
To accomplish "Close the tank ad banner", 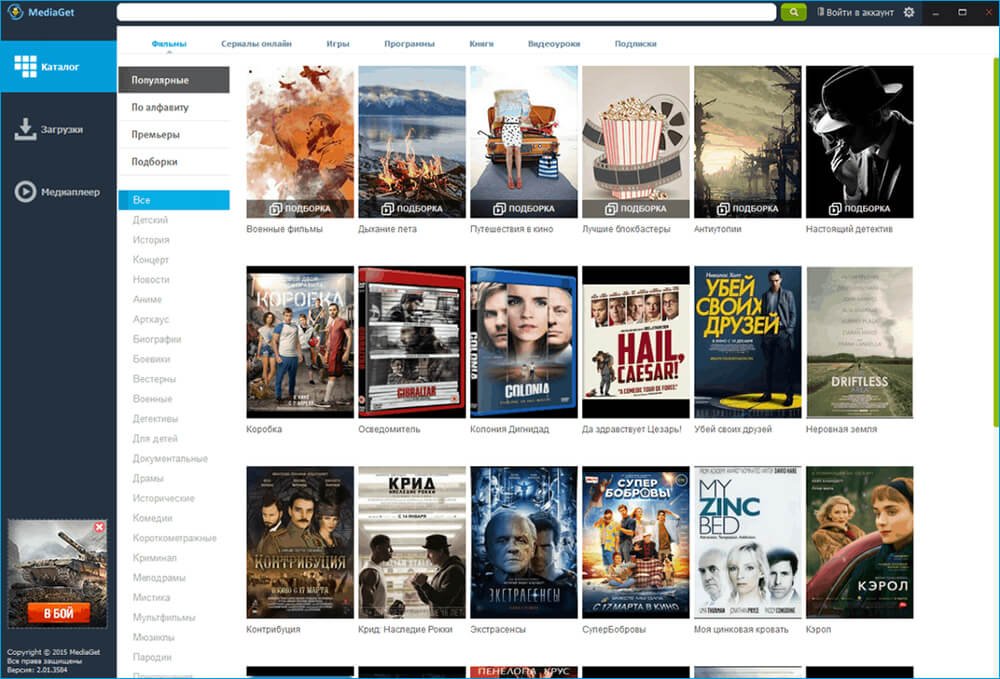I will (99, 526).
